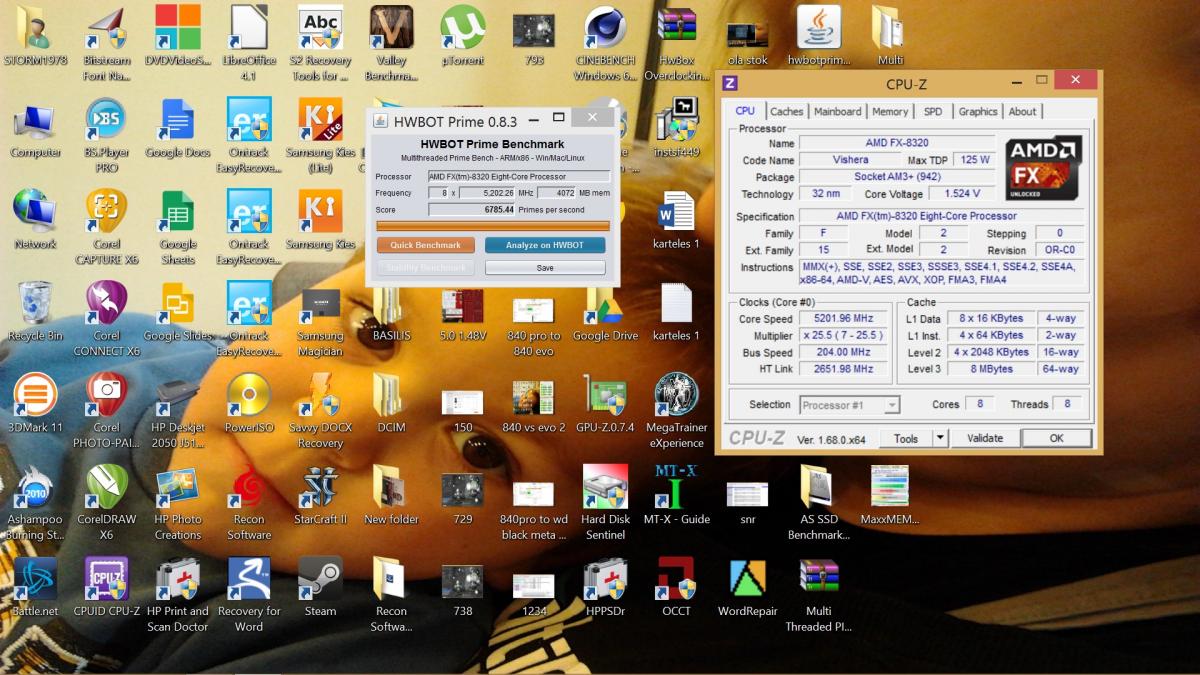Select the Samsung Magician desktop icon
1200x675 pixels.
(x=320, y=319)
